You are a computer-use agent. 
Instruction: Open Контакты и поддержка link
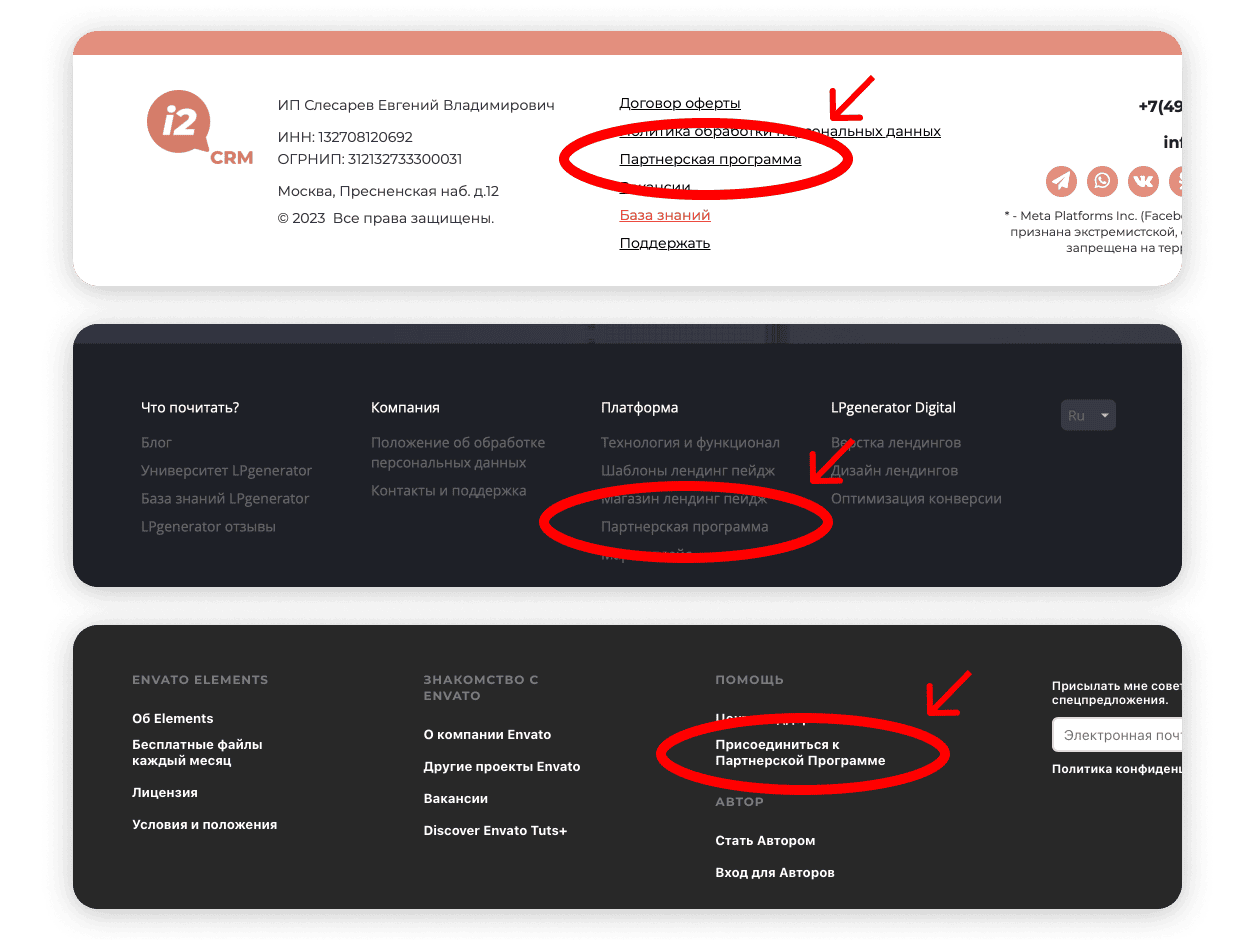click(x=448, y=490)
